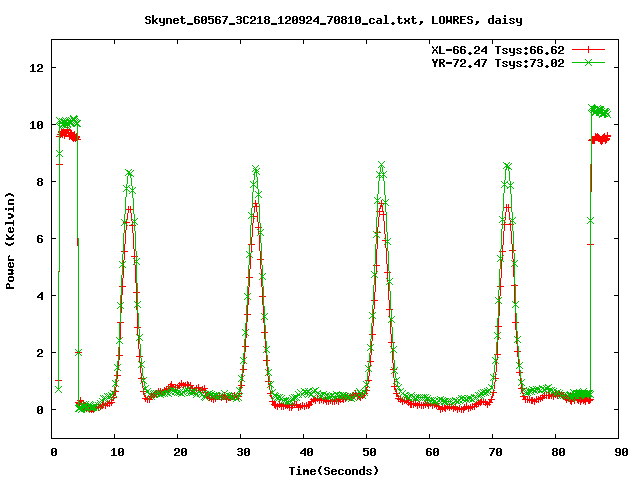Click the plot title Skynet_60567_3C218_120924_70810_cal.txt

281,20
